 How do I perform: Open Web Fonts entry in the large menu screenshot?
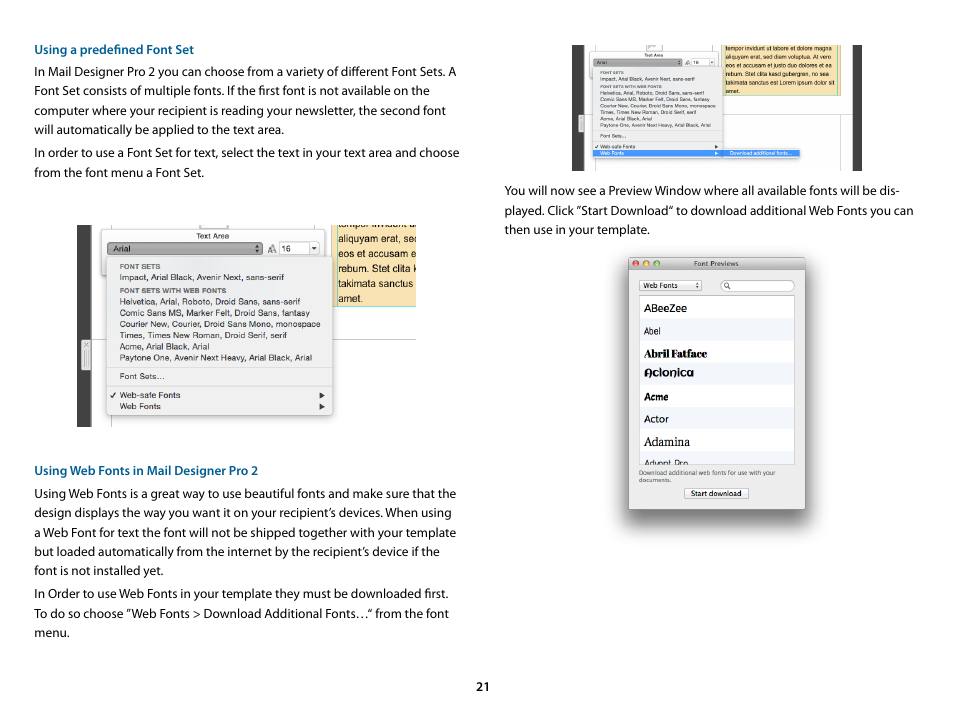click(x=140, y=406)
